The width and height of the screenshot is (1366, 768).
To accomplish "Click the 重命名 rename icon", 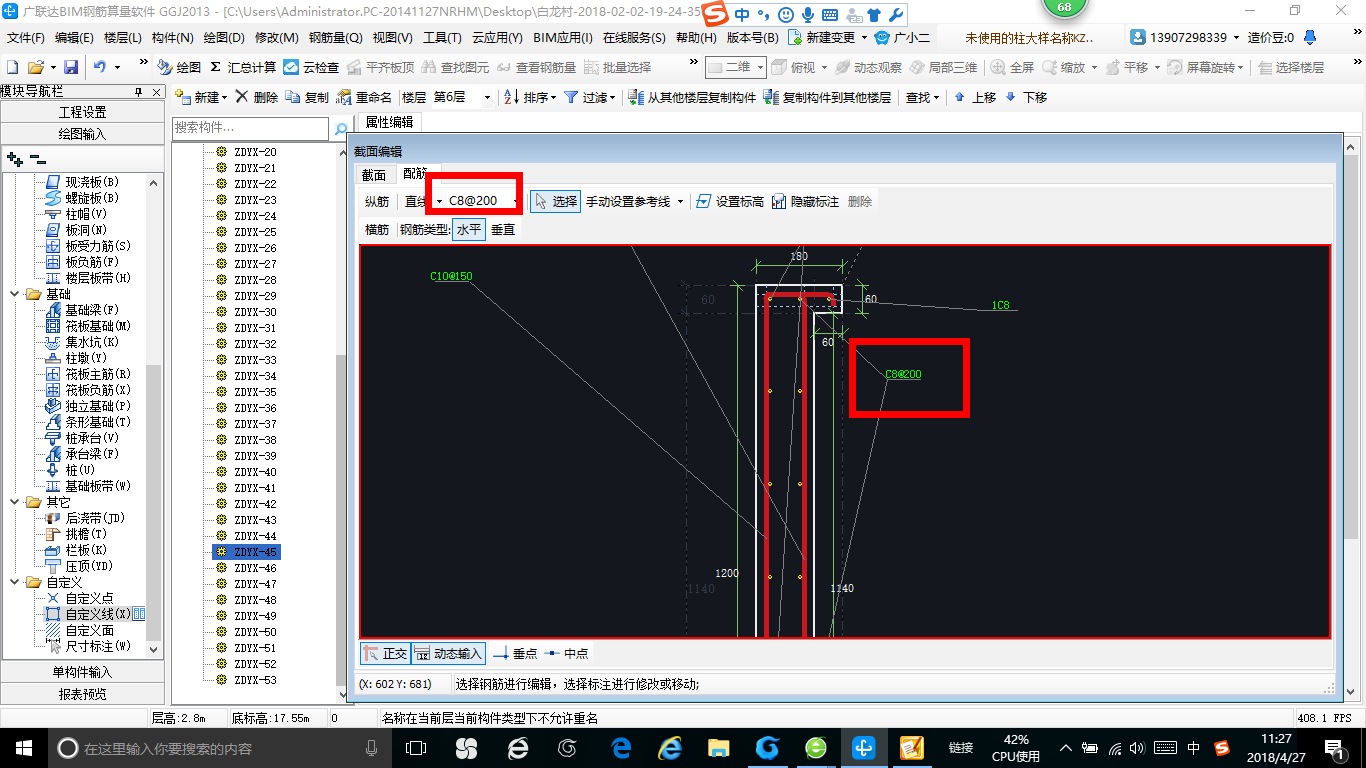I will (x=344, y=97).
